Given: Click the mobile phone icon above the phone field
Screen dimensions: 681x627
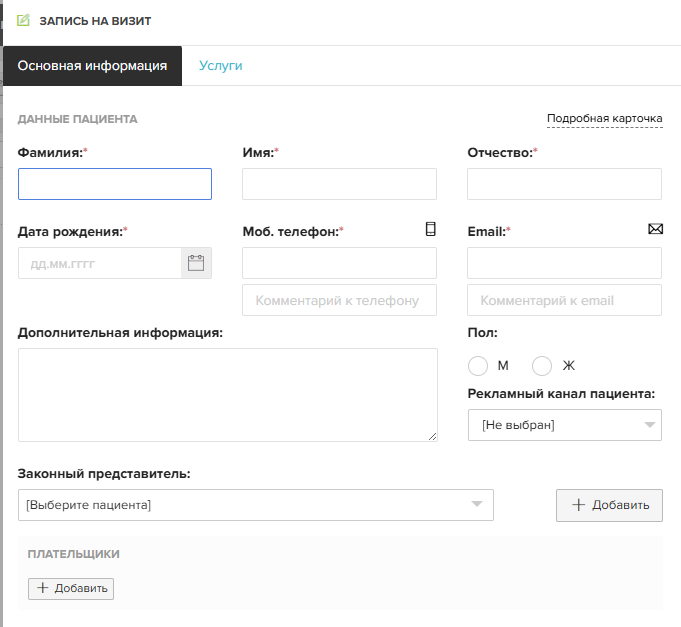Looking at the screenshot, I should pyautogui.click(x=430, y=229).
